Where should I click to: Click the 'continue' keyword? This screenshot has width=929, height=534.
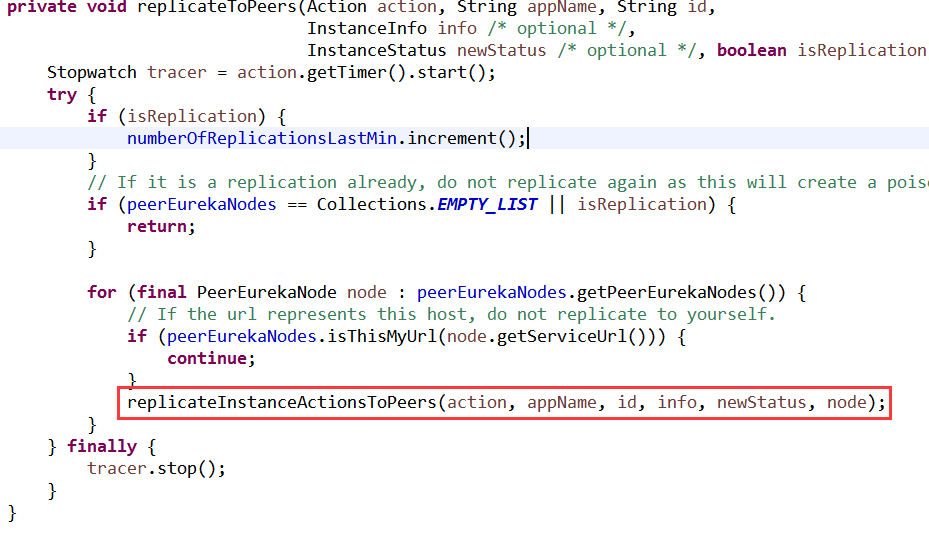207,359
